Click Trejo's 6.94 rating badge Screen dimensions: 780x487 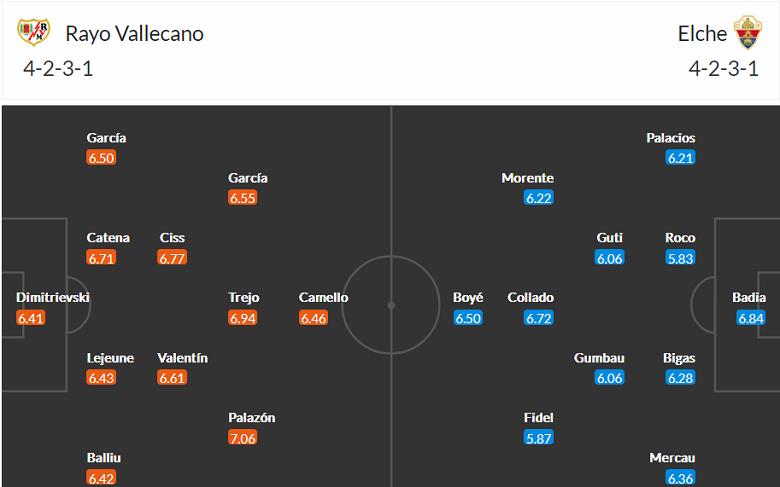pyautogui.click(x=243, y=318)
